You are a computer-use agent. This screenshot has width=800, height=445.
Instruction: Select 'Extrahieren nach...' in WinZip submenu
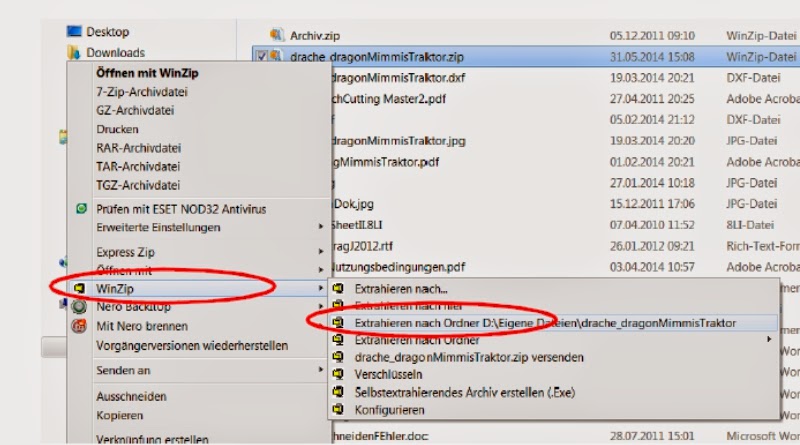coord(401,289)
